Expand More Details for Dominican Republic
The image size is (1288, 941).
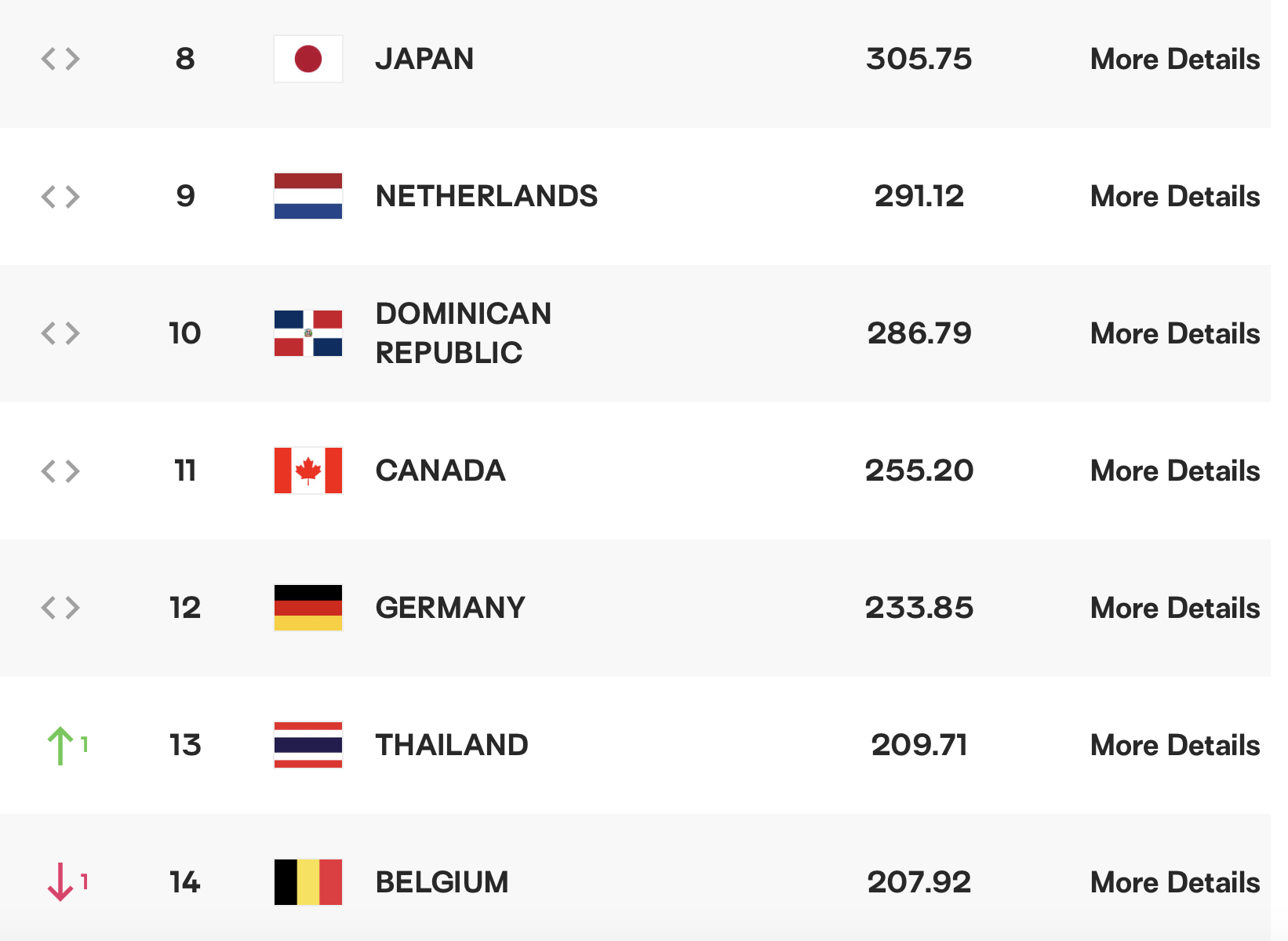(x=1175, y=334)
